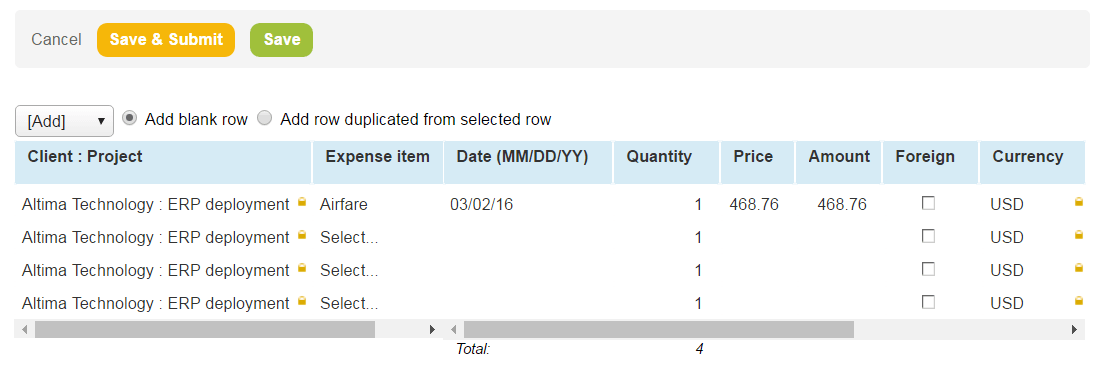This screenshot has height=374, width=1106.
Task: Select Add row duplicated from selected row
Action: [265, 119]
